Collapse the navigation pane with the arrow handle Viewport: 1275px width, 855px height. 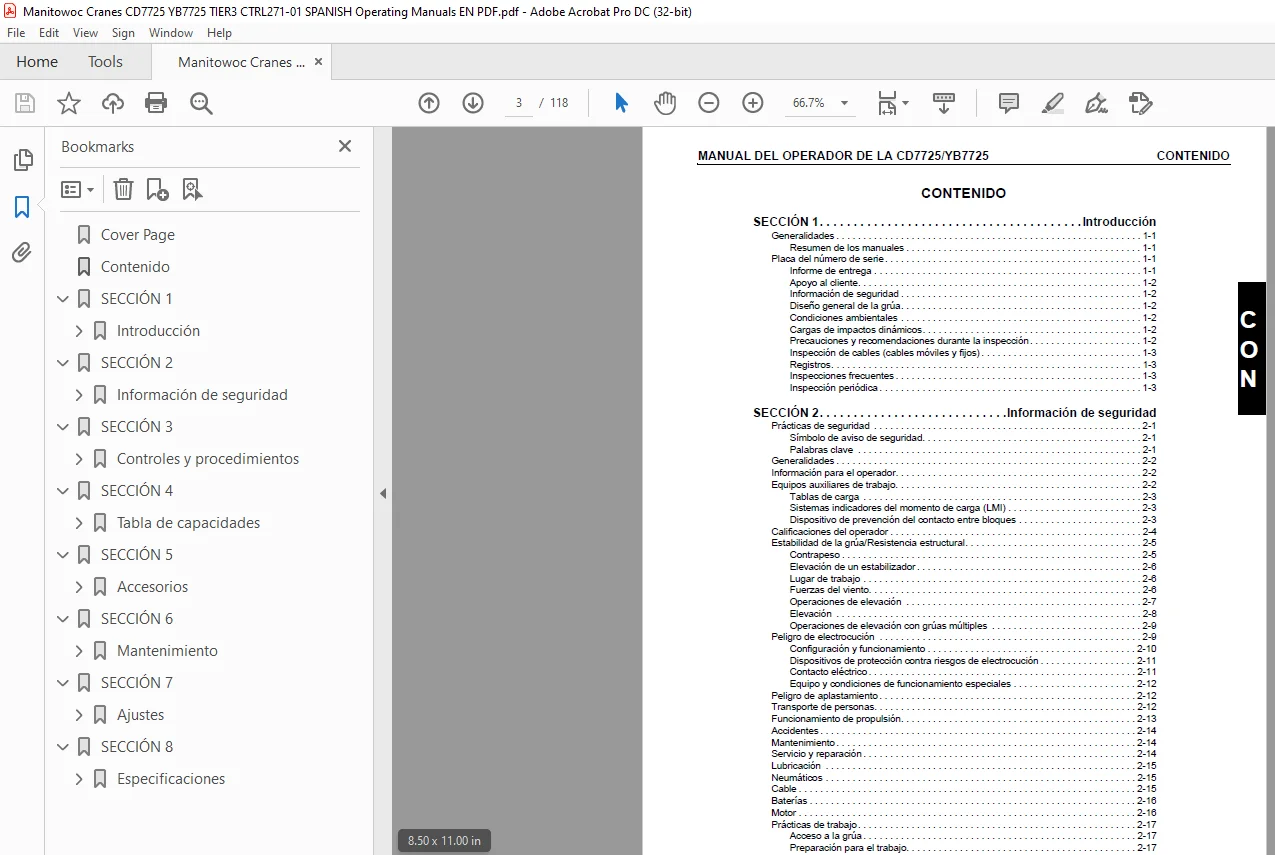[382, 493]
